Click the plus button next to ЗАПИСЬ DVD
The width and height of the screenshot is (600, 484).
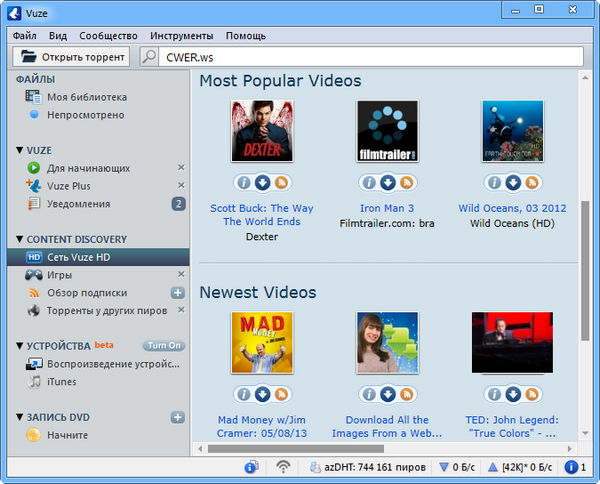click(x=178, y=417)
